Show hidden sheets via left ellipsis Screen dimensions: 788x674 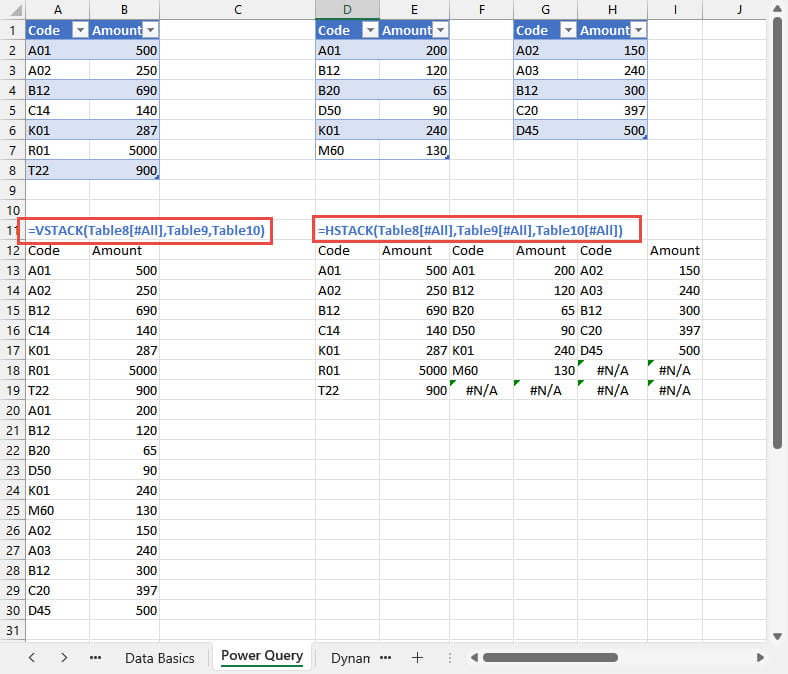click(96, 658)
